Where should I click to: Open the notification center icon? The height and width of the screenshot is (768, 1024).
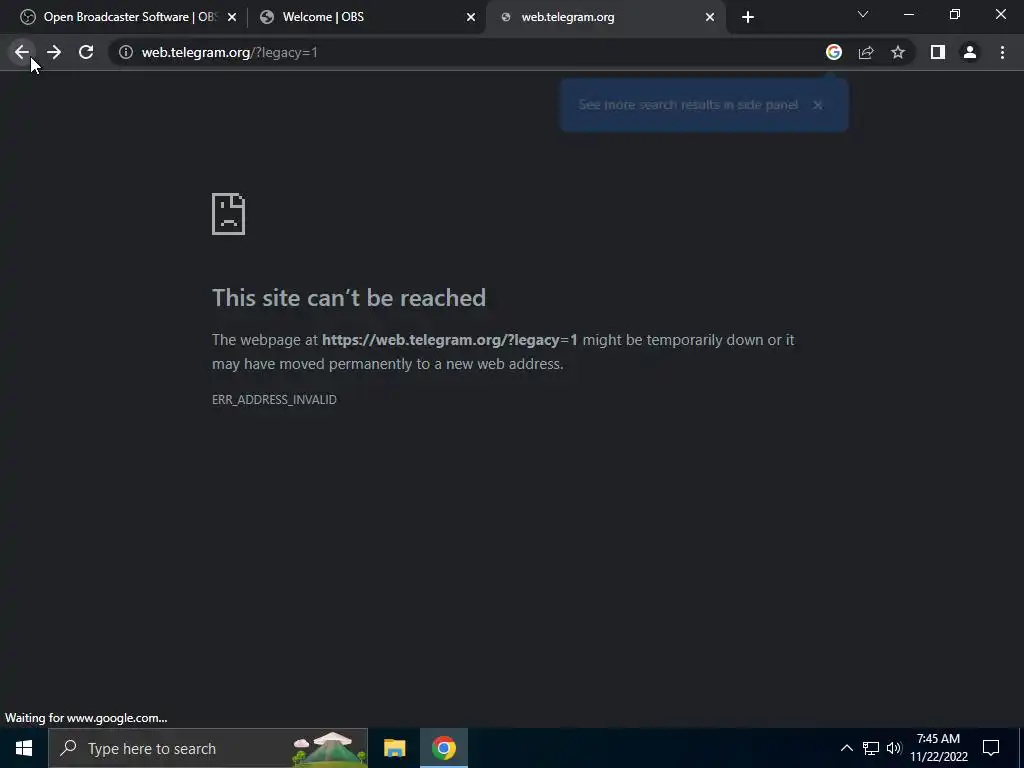tap(991, 748)
